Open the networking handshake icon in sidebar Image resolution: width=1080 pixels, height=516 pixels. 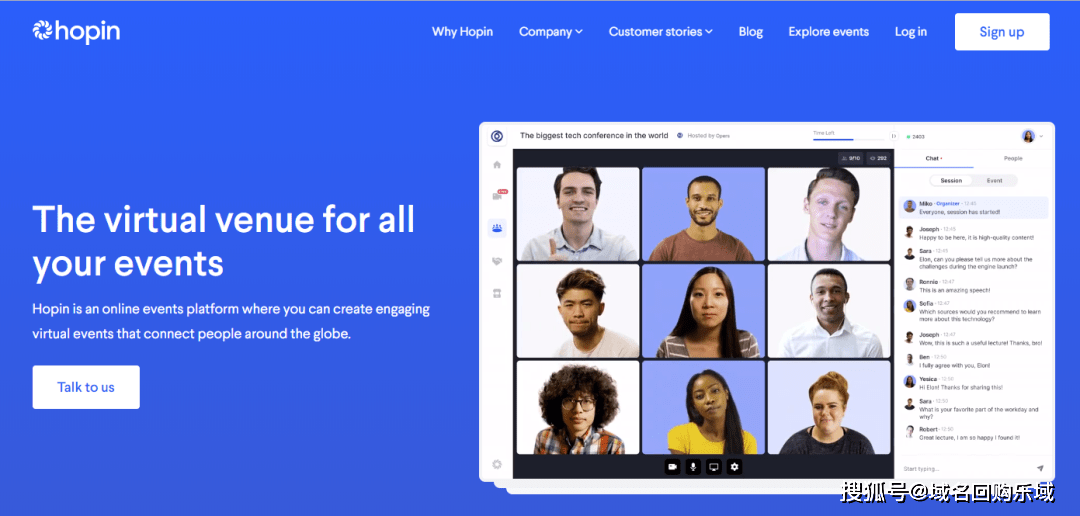click(x=497, y=261)
